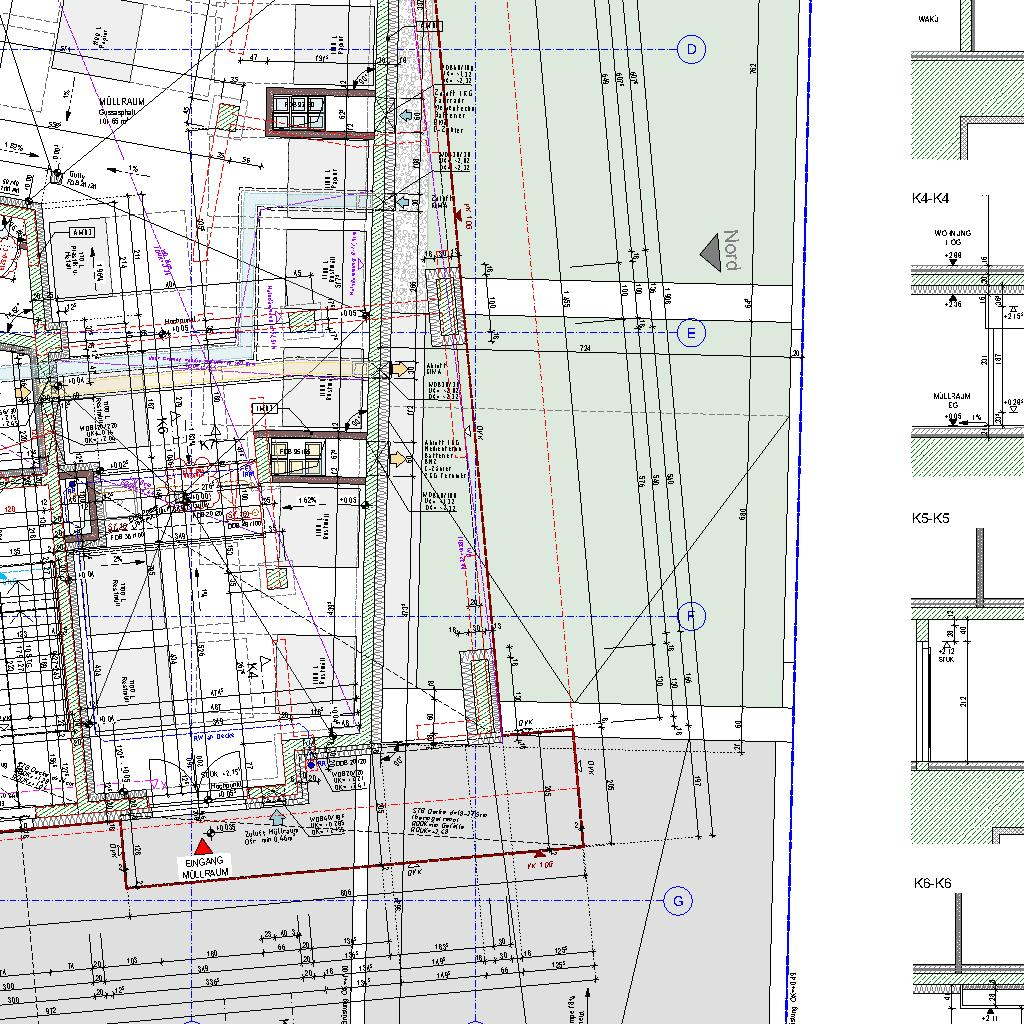
Task: Select the blue Zuluft 1KG arrow
Action: (406, 116)
